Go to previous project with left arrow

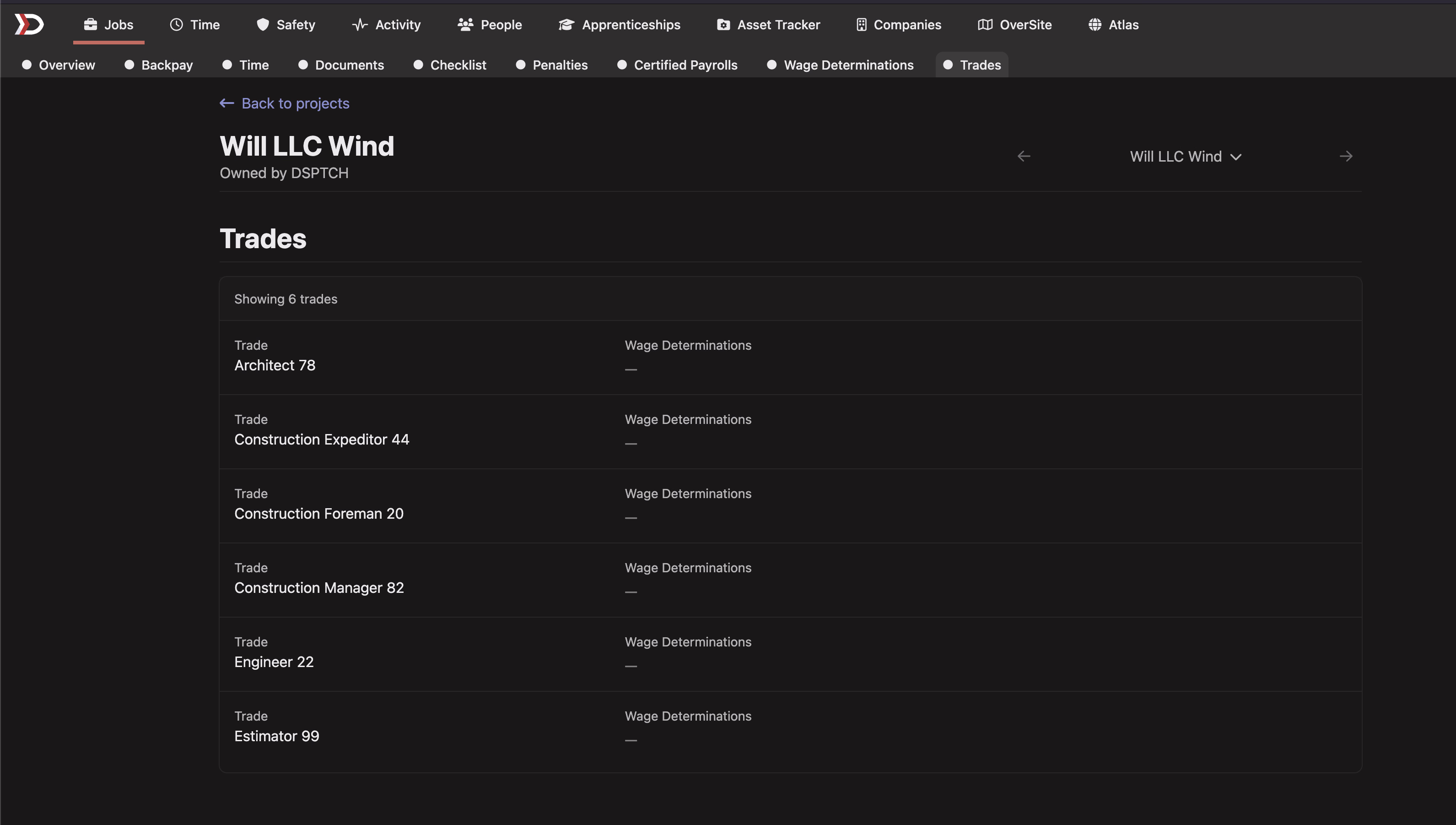[x=1023, y=156]
